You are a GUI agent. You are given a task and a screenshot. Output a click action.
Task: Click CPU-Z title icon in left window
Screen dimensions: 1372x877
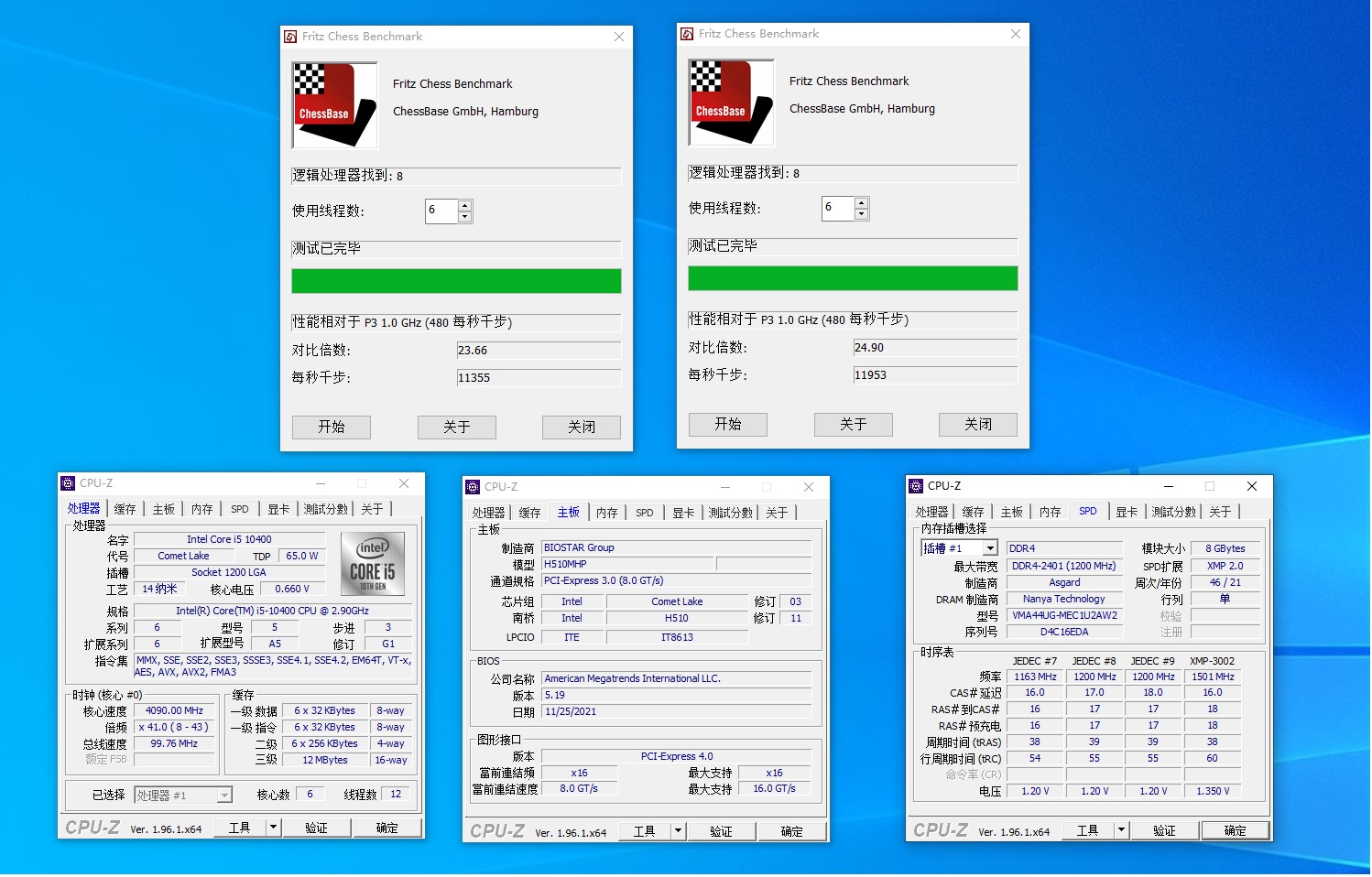point(68,483)
